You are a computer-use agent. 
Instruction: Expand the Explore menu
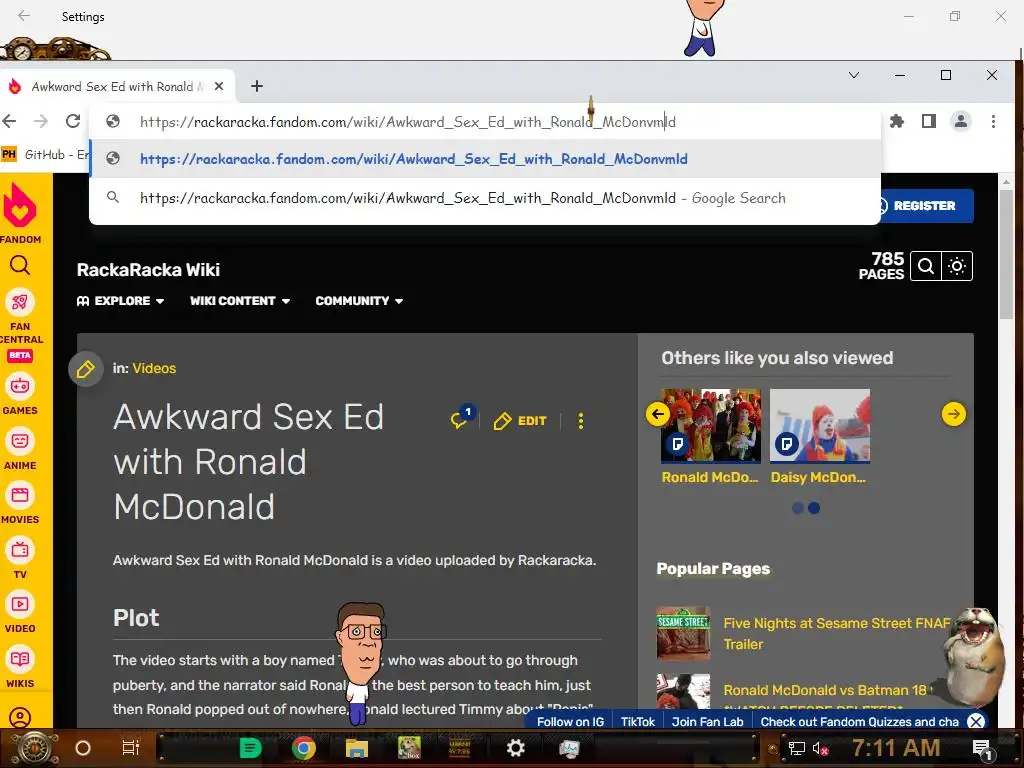point(120,301)
